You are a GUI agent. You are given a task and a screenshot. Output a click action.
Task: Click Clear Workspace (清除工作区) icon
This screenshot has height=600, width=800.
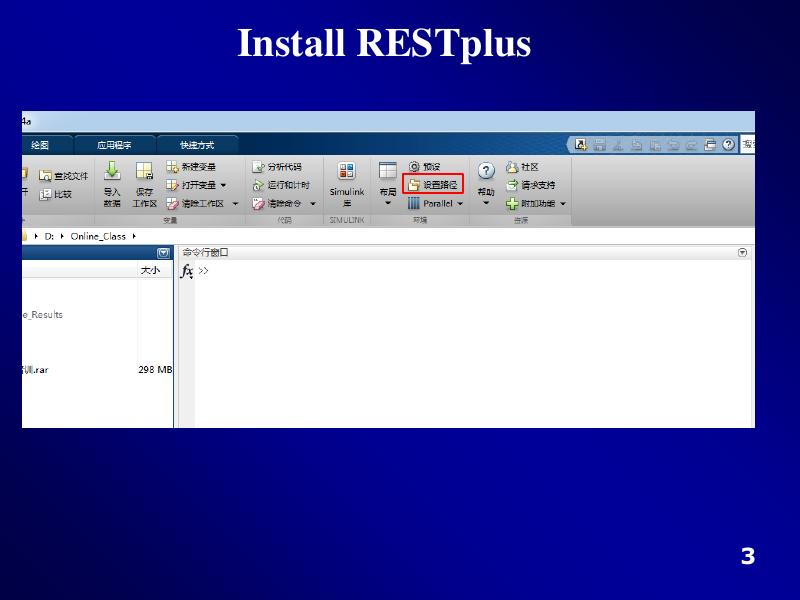(x=172, y=204)
